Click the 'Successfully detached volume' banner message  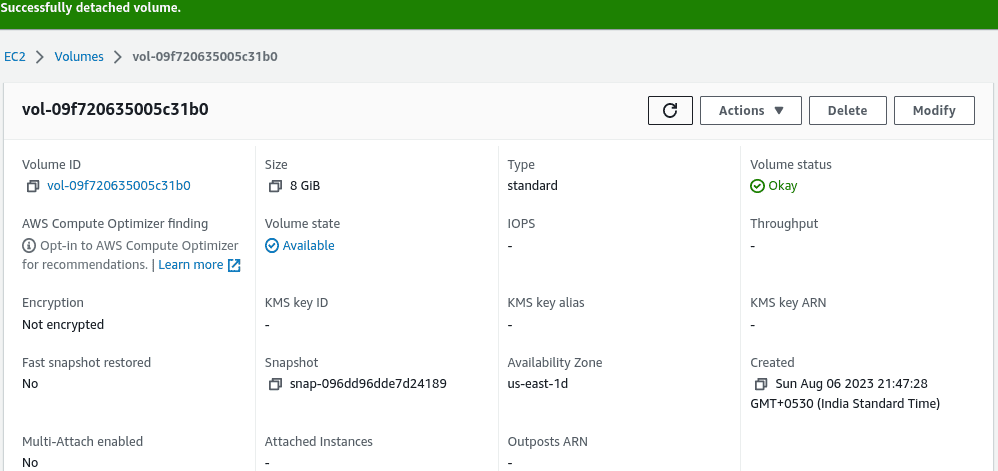click(90, 8)
